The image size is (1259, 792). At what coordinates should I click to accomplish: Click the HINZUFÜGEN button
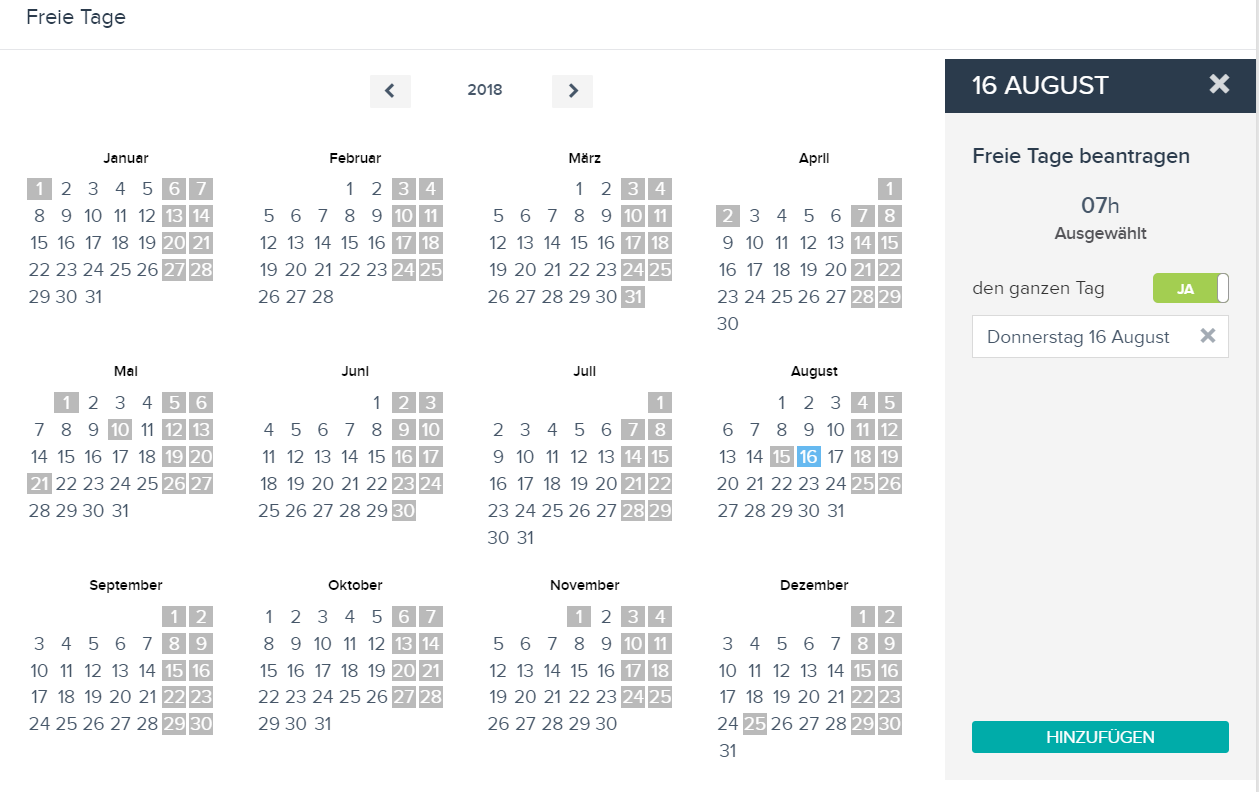(1100, 737)
